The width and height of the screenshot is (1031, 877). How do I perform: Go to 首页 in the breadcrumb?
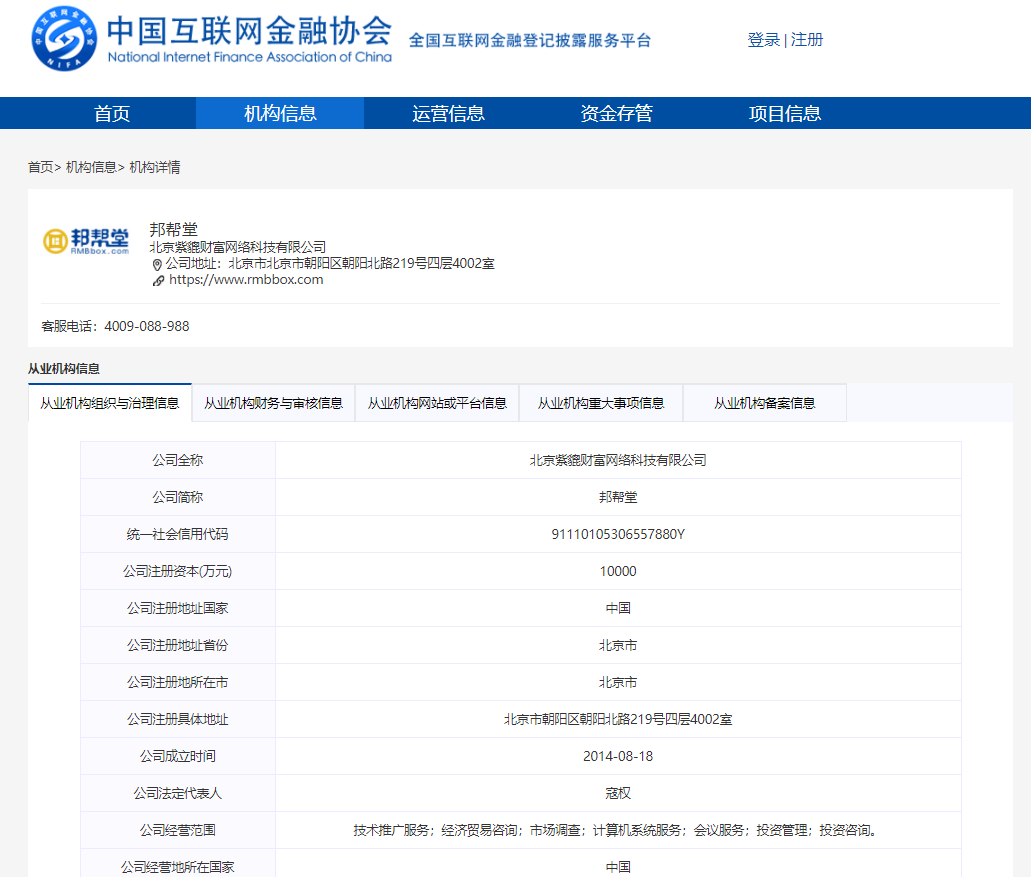41,167
